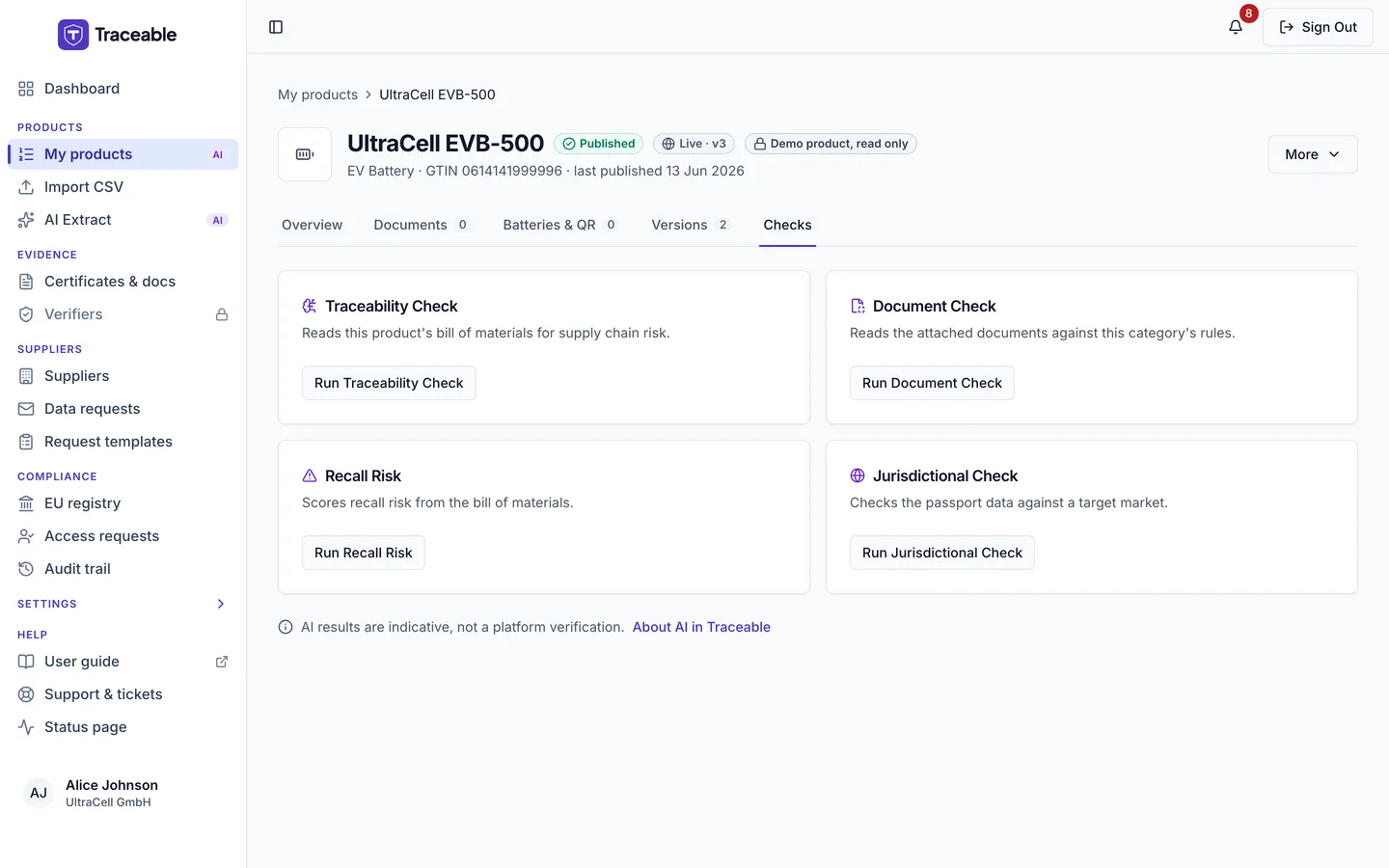Open the locked Verifiers item
This screenshot has height=868, width=1389.
123,314
